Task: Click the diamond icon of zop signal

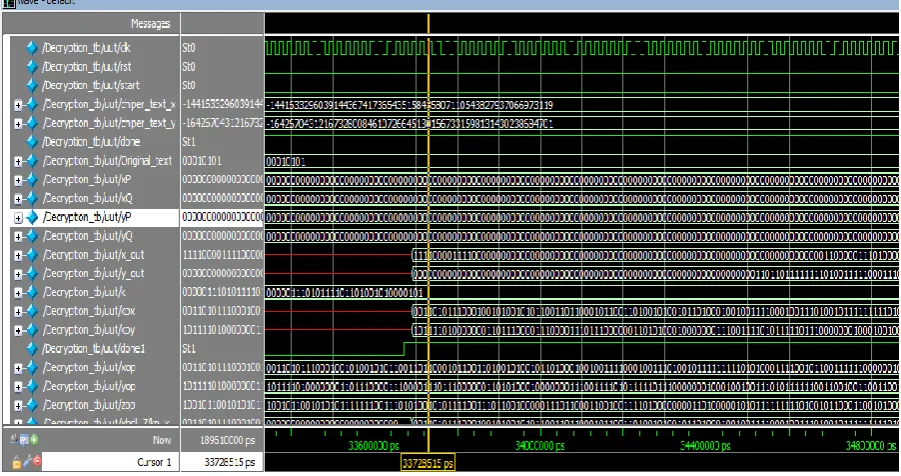Action: [x=32, y=405]
